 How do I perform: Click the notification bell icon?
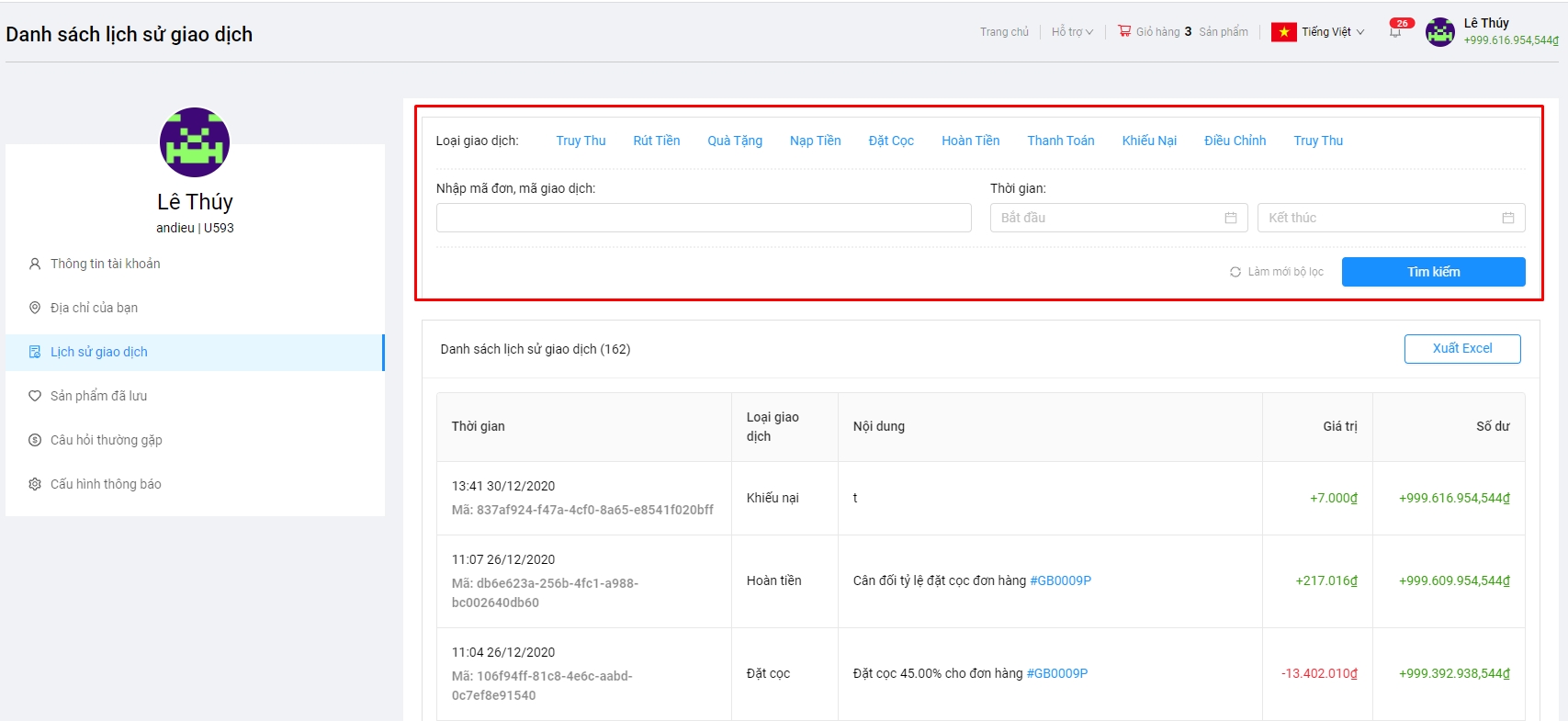(1395, 32)
